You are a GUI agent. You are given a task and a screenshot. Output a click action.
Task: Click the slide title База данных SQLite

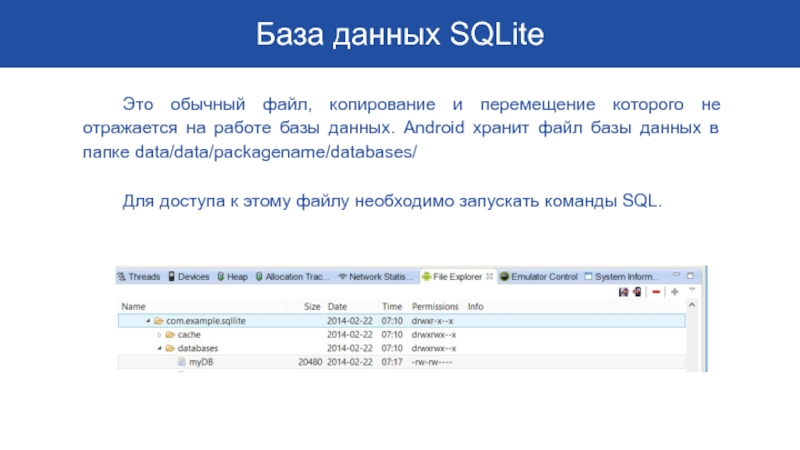tap(400, 34)
